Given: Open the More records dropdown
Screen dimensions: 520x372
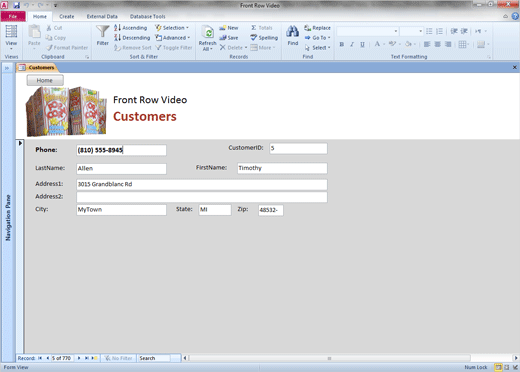Looking at the screenshot, I should pos(263,48).
